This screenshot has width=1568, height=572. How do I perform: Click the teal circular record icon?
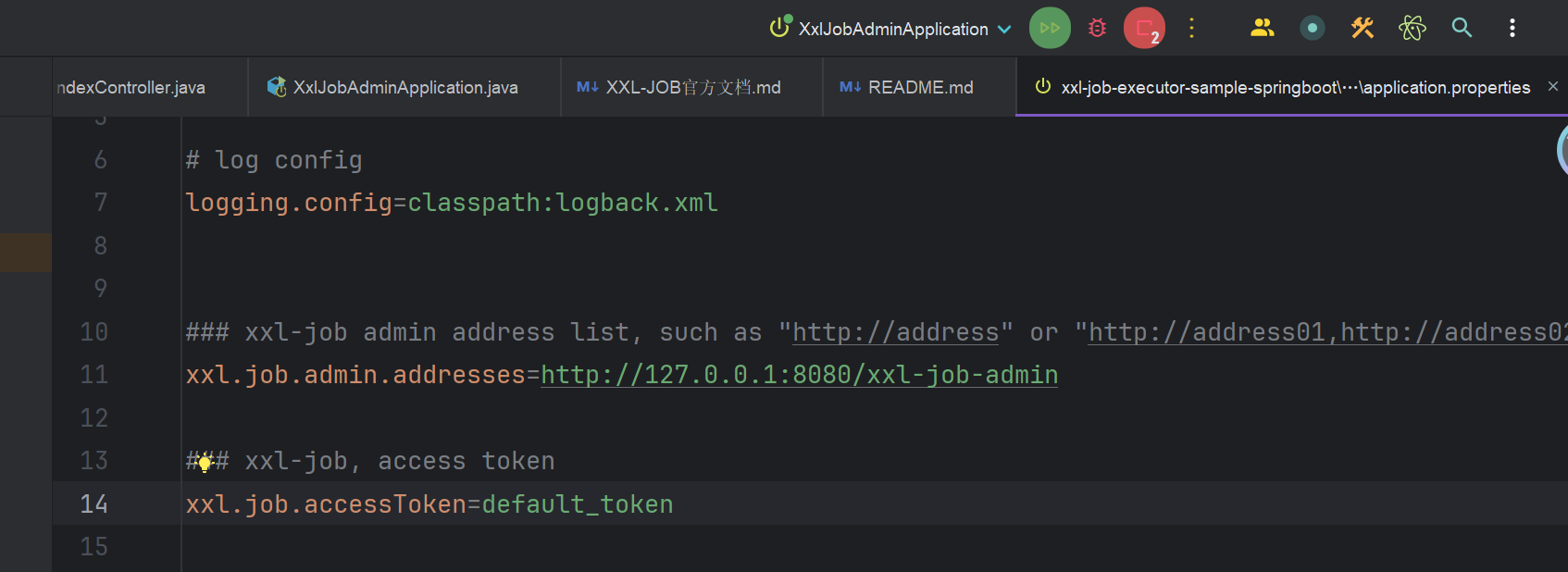click(1312, 28)
